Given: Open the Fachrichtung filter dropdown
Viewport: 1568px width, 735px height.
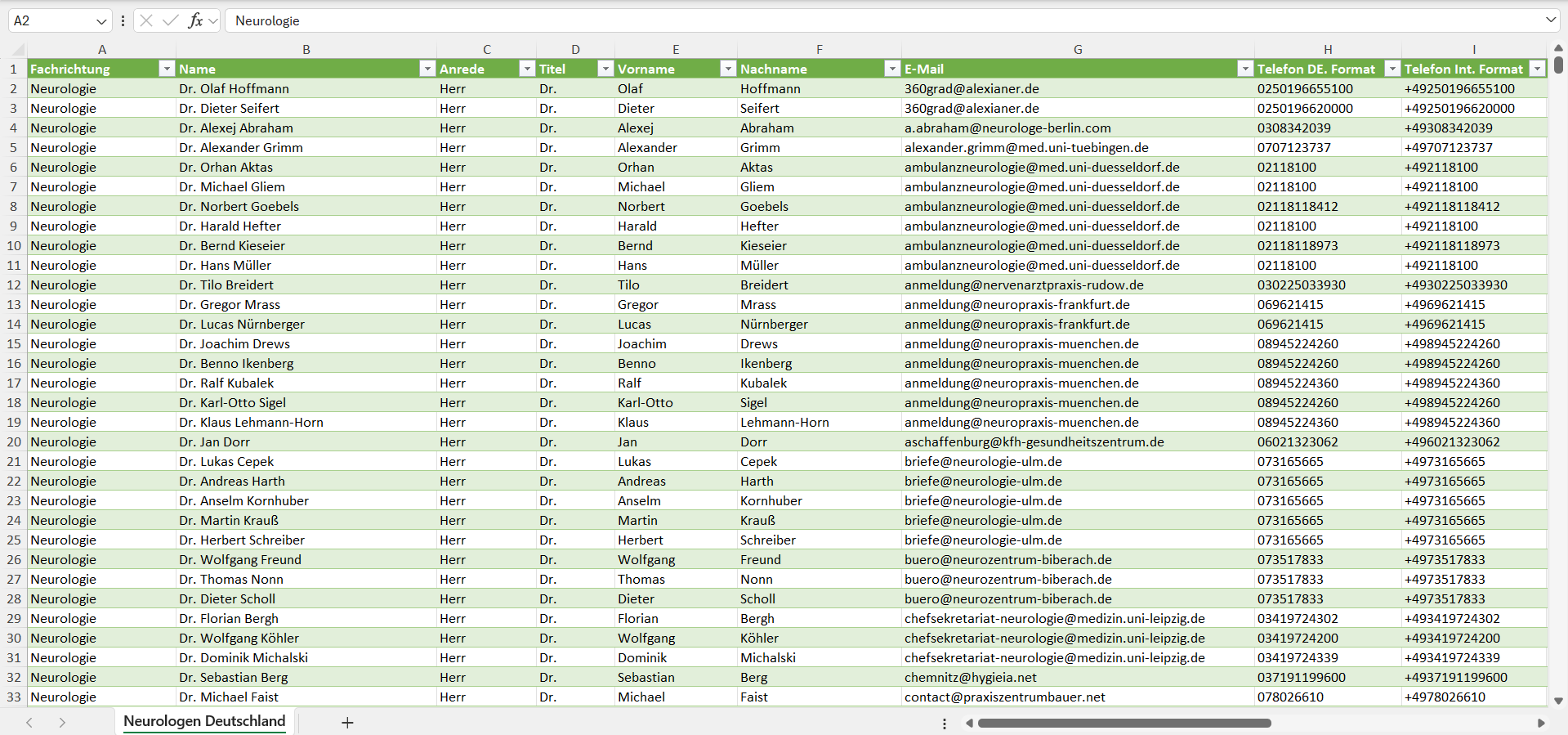Looking at the screenshot, I should [167, 69].
